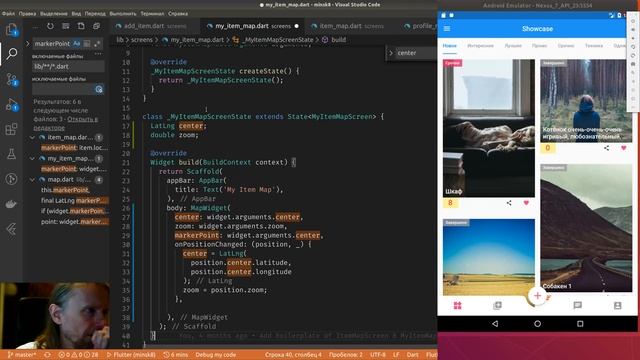This screenshot has height=360, width=640.
Task: Open the Testing flask view
Action: click(11, 154)
